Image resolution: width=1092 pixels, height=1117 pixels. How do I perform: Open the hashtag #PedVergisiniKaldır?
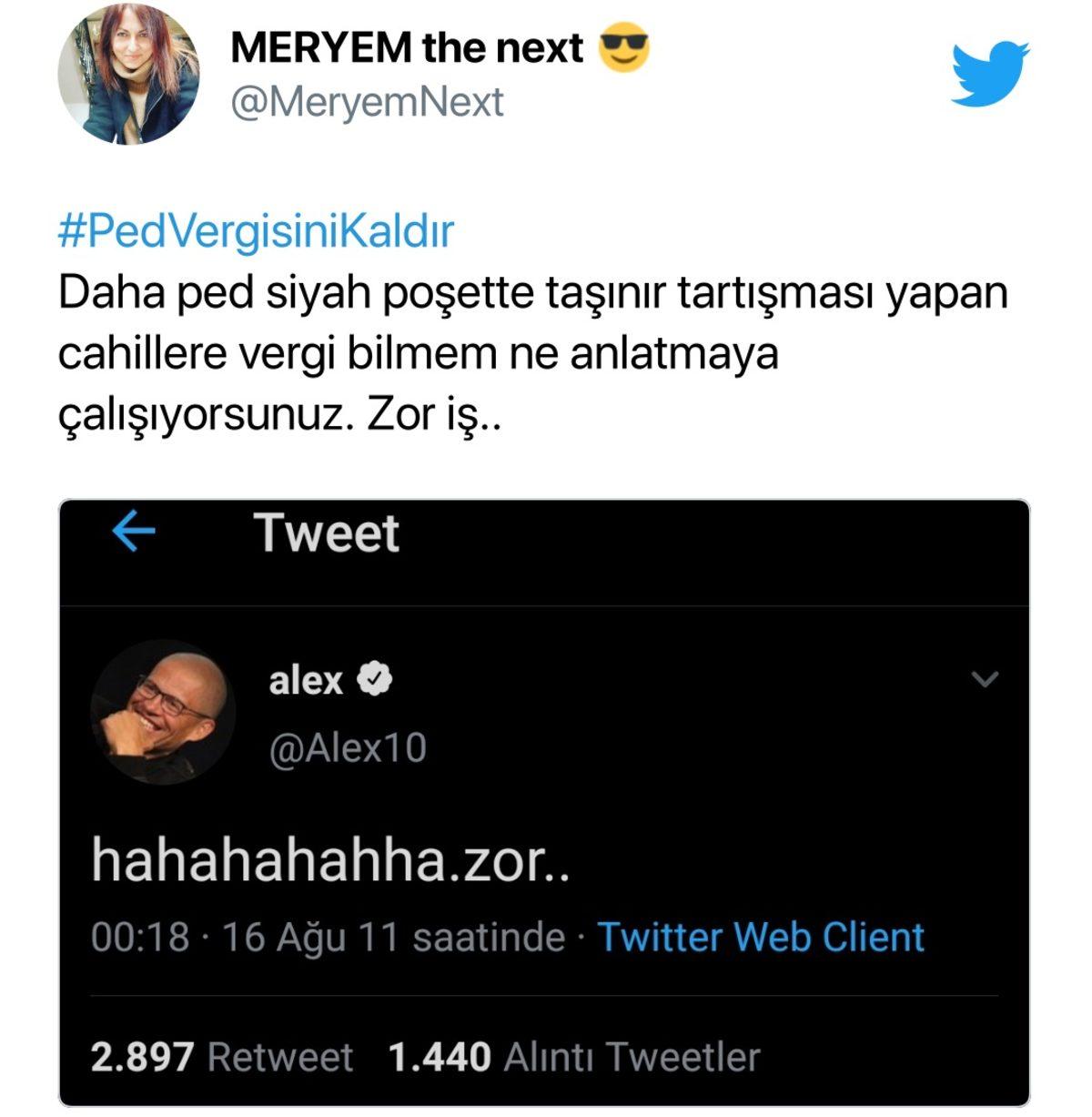258,231
